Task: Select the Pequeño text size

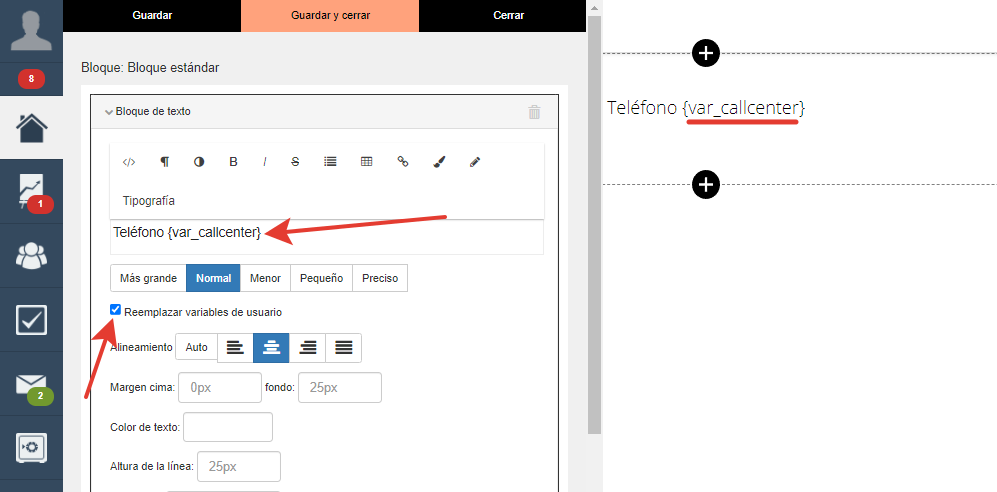Action: click(322, 278)
